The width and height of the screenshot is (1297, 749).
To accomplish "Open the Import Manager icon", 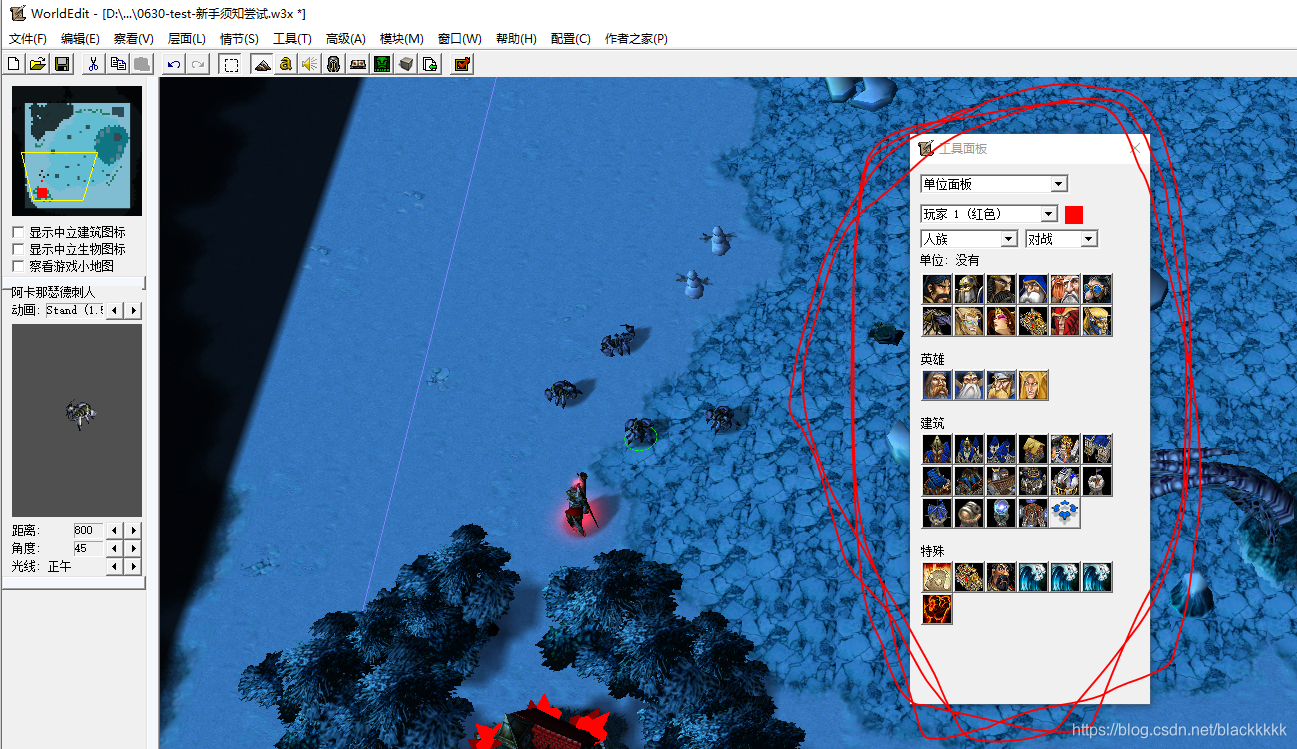I will tap(429, 64).
